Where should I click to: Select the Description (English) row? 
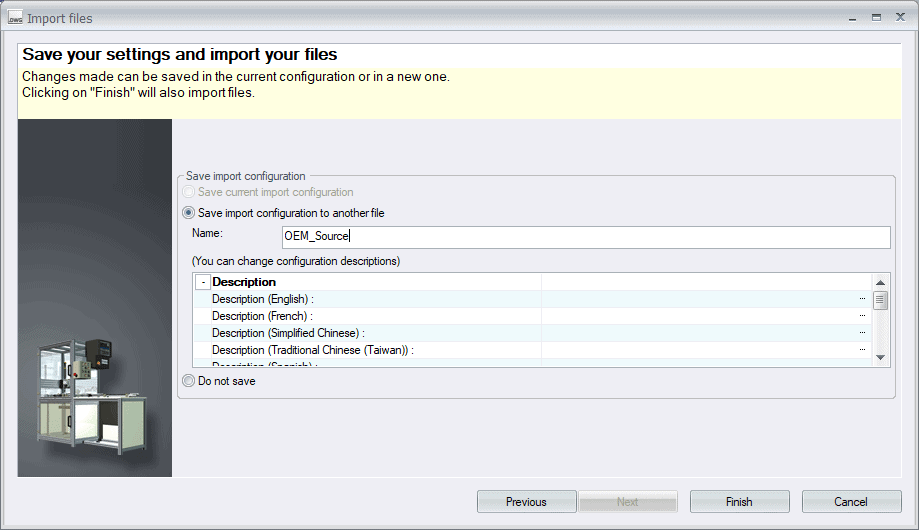[x=375, y=299]
